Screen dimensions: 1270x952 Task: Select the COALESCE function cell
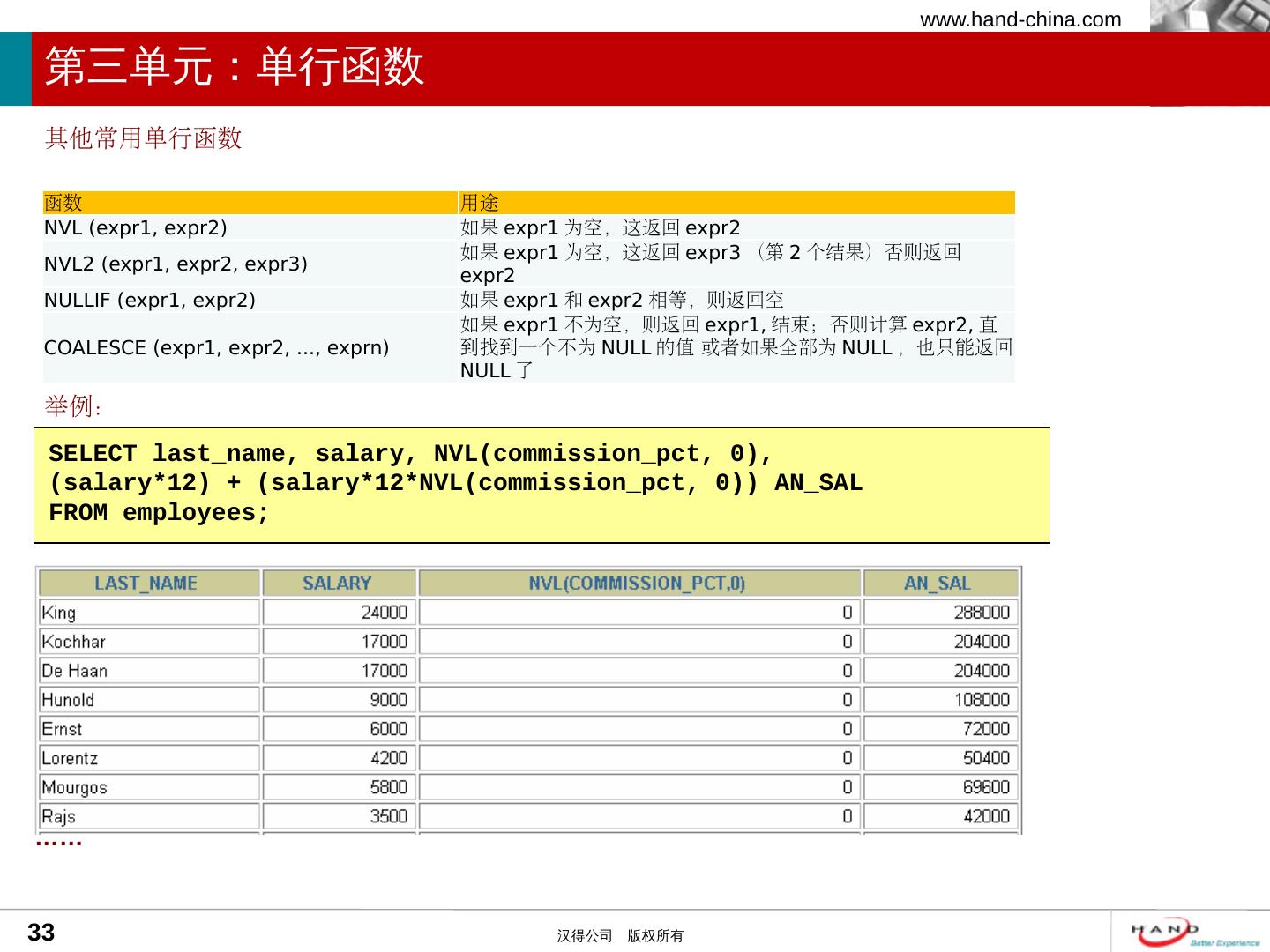point(216,348)
